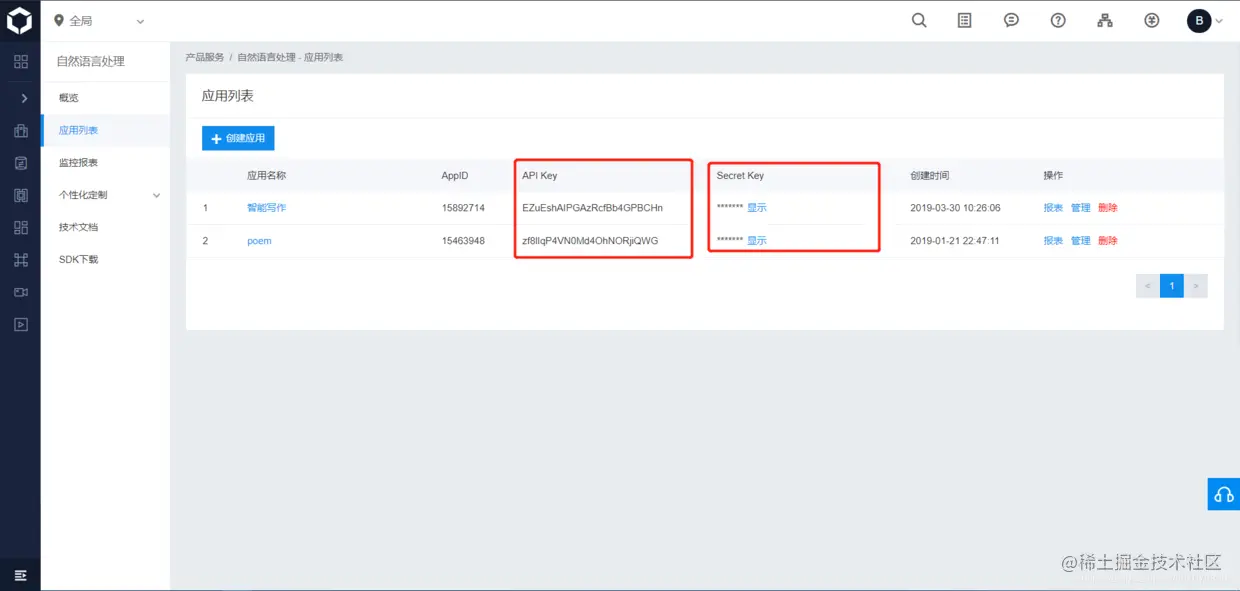Click the location pin icon next to 全局
The height and width of the screenshot is (591, 1240).
pyautogui.click(x=59, y=21)
